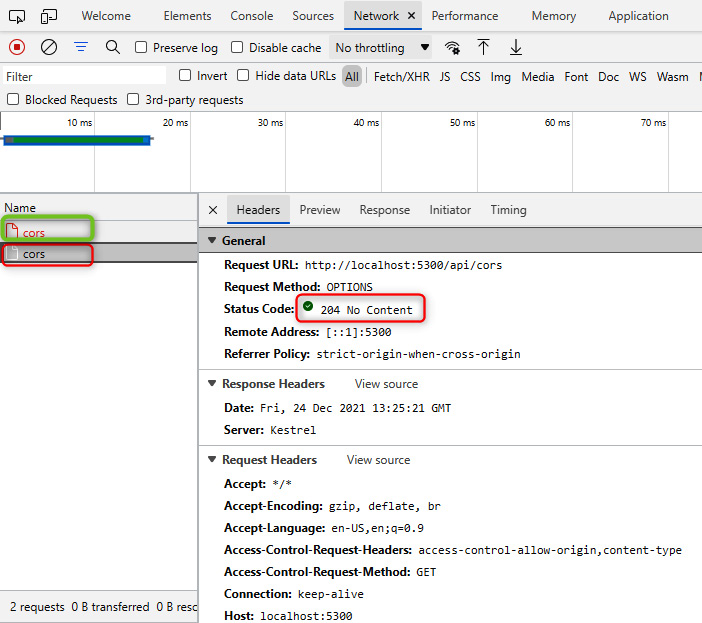Screen dimensions: 702x623
Task: Click the 2 requests status bar text
Action: [37, 607]
